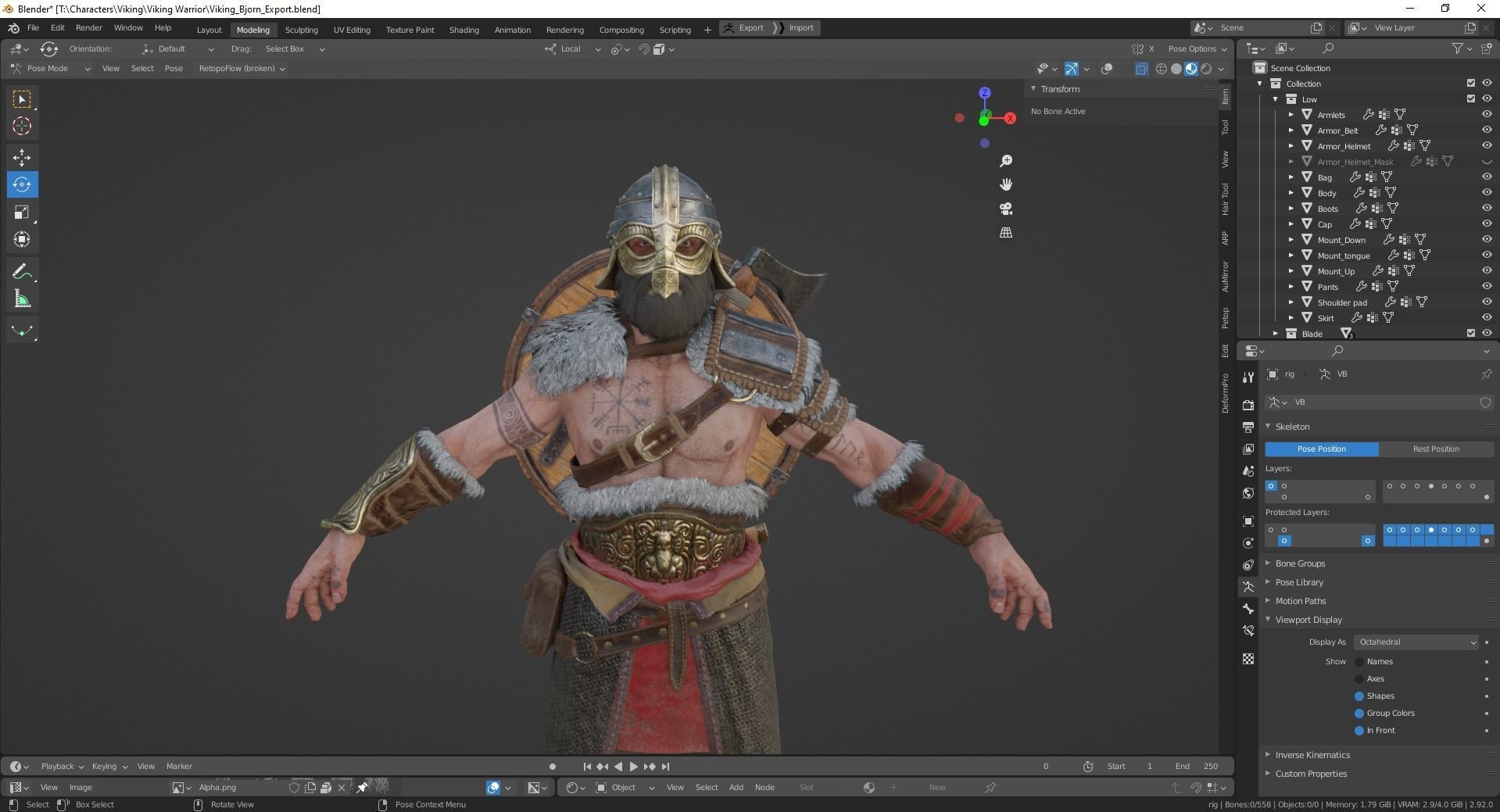Image resolution: width=1500 pixels, height=812 pixels.
Task: Enable solid viewport shading
Action: point(1176,69)
